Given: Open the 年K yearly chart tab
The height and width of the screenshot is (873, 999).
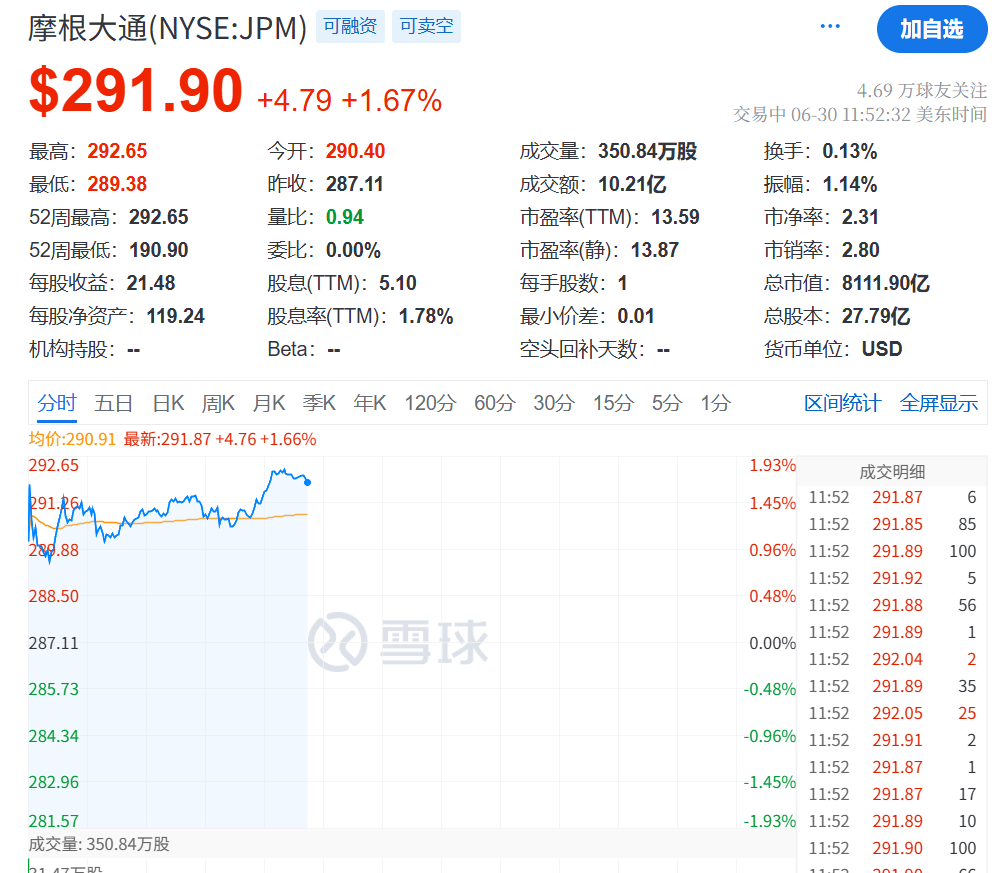Looking at the screenshot, I should (369, 402).
